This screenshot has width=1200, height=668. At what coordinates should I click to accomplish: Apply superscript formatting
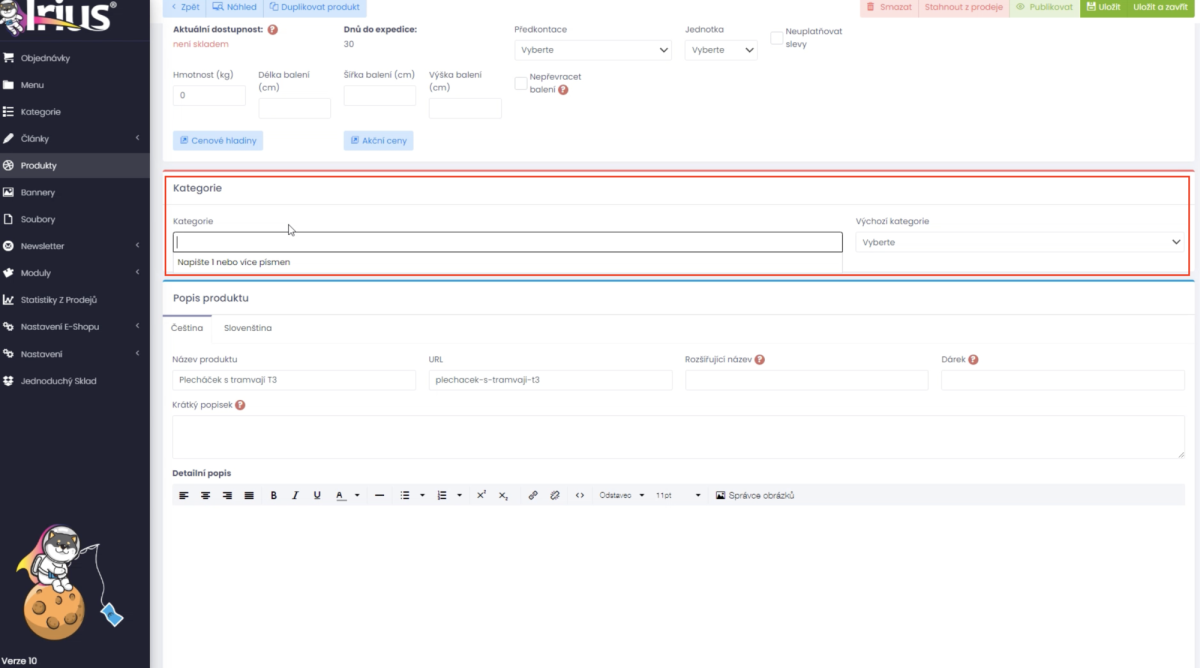click(x=481, y=495)
